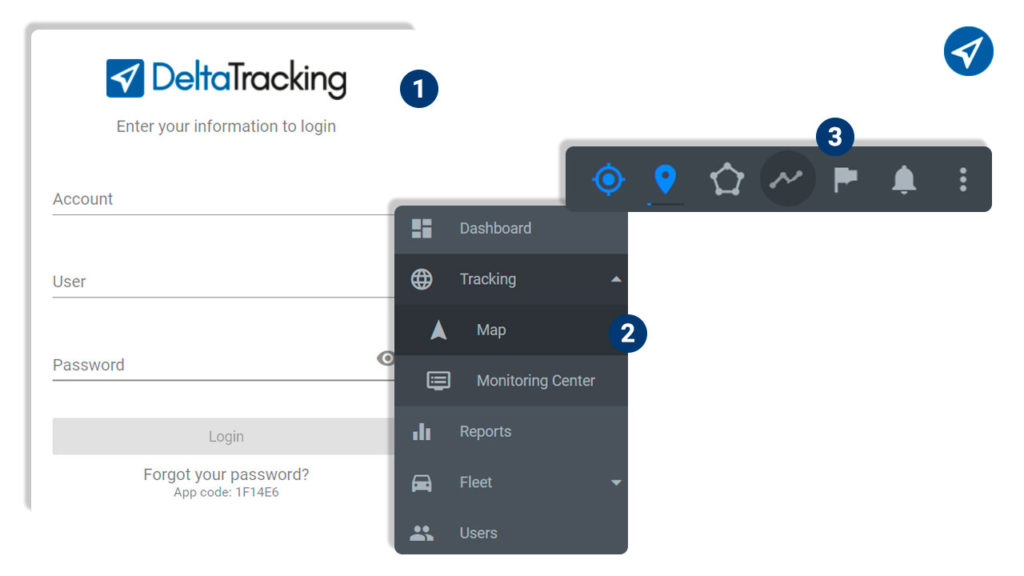
Task: Select Map under Tracking
Action: 511,330
